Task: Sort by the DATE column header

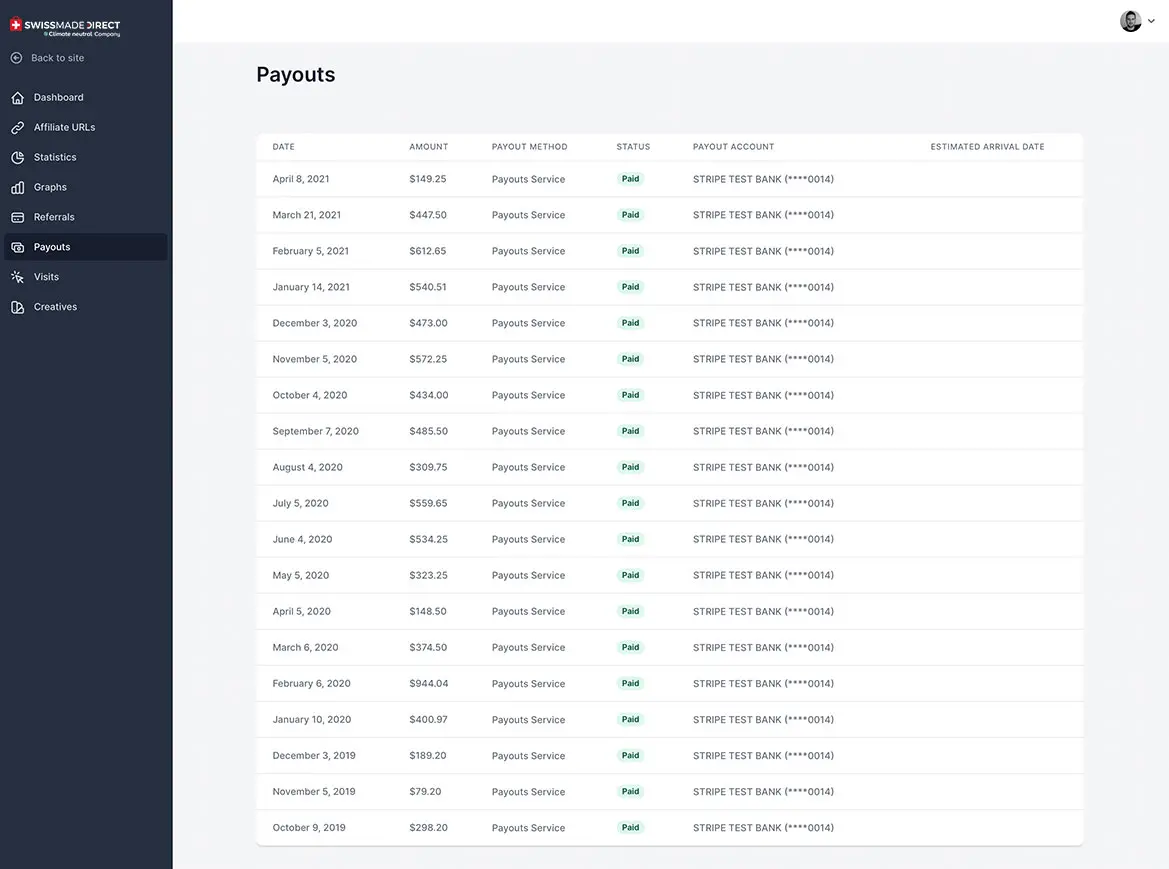Action: pos(283,146)
